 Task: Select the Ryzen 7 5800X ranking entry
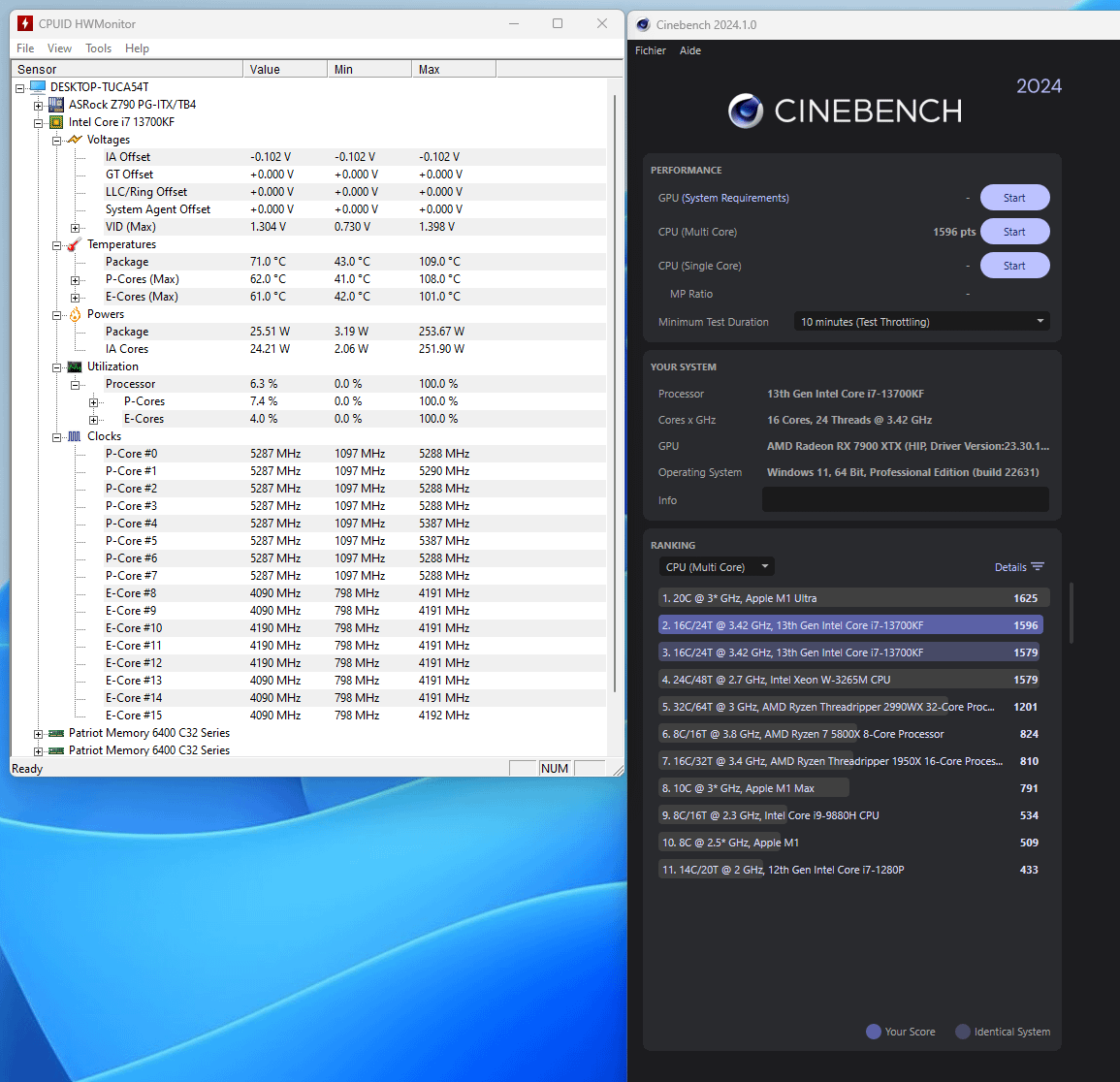click(x=850, y=734)
